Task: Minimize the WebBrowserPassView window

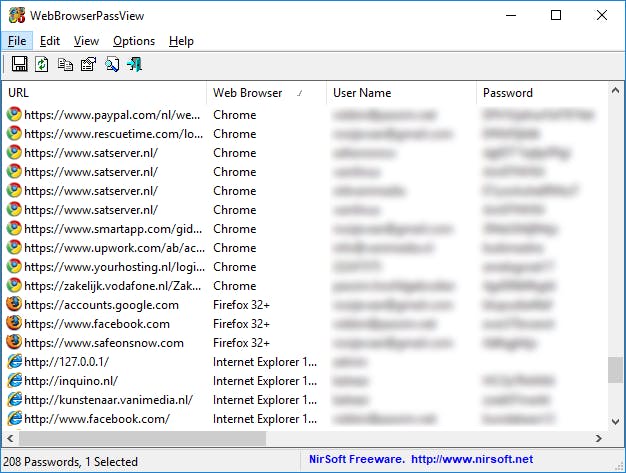Action: [x=511, y=16]
